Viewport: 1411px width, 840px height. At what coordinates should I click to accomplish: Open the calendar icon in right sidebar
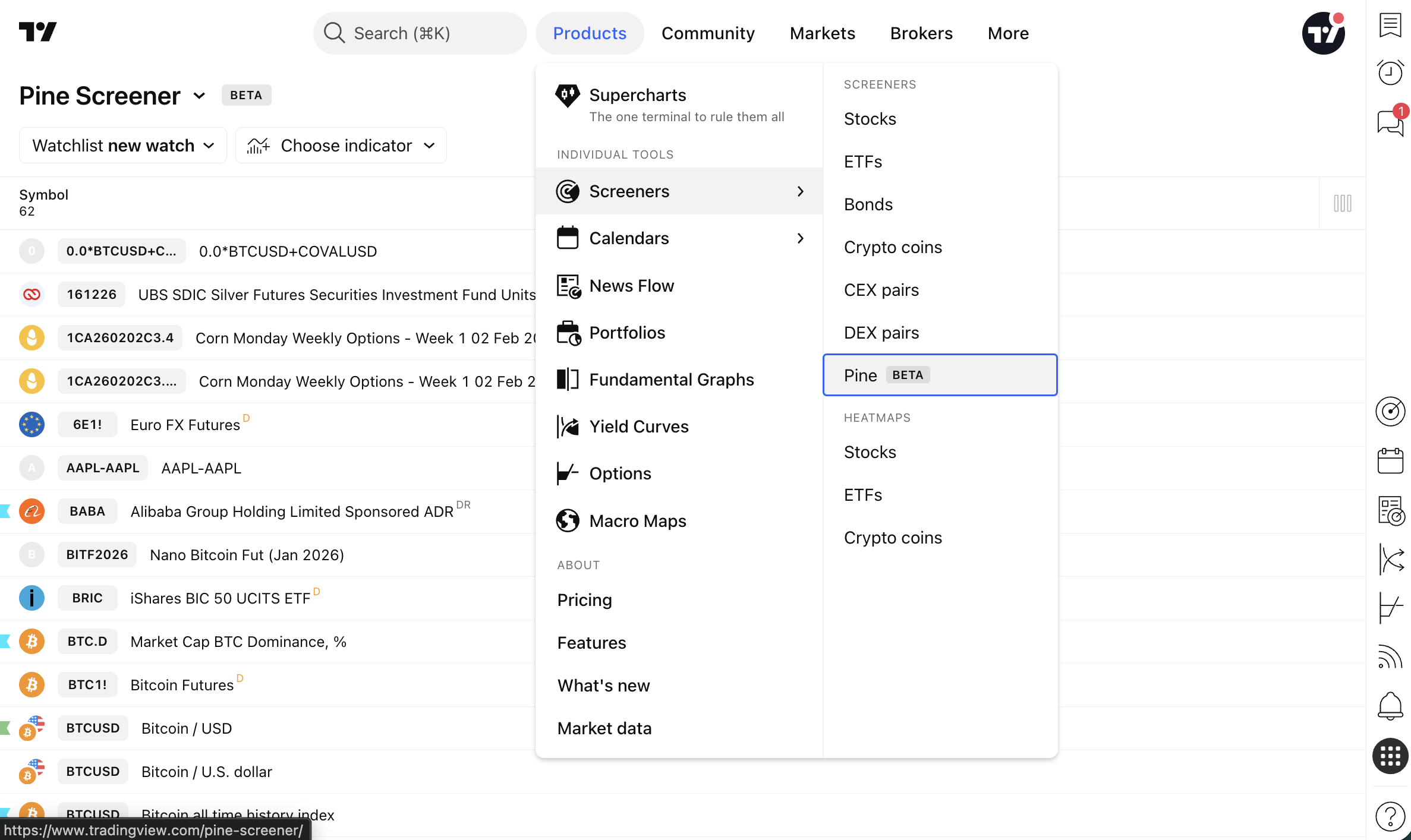tap(1390, 461)
